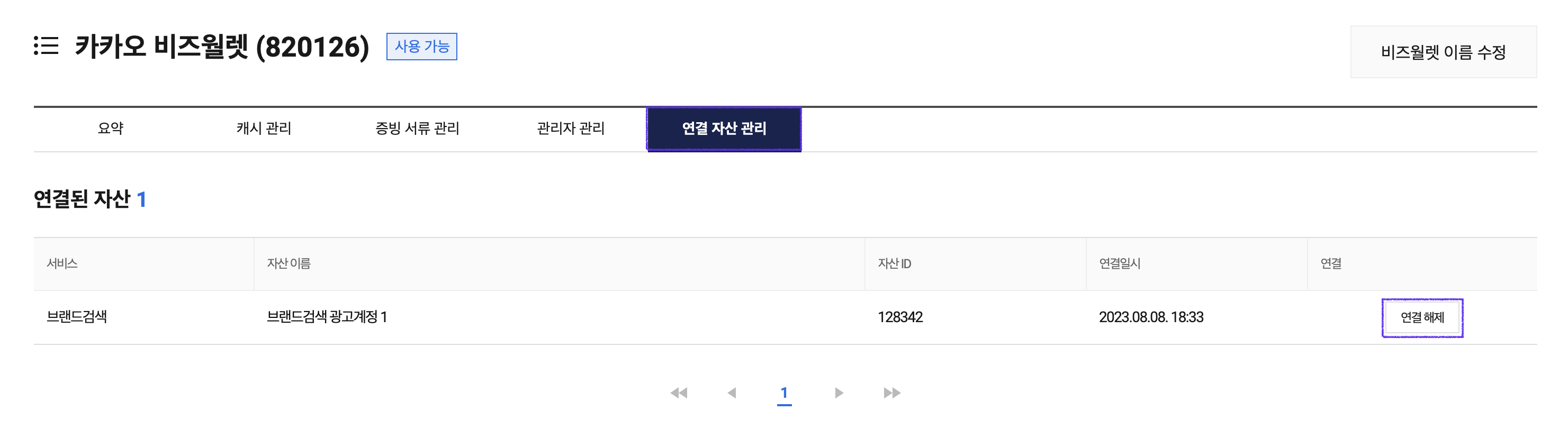Click the 비즈월렛 이름 수정 button
Screen dimensions: 1568x438
(1443, 52)
